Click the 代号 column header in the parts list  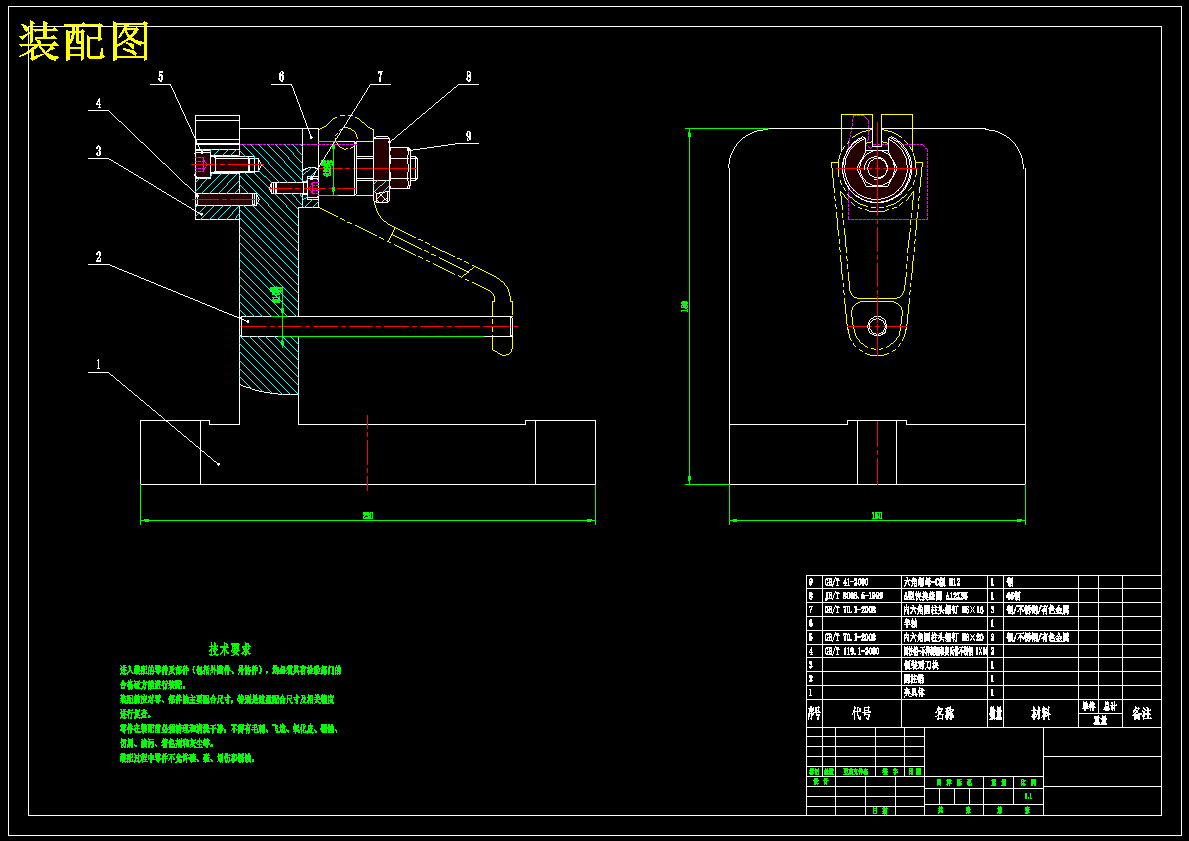[861, 714]
